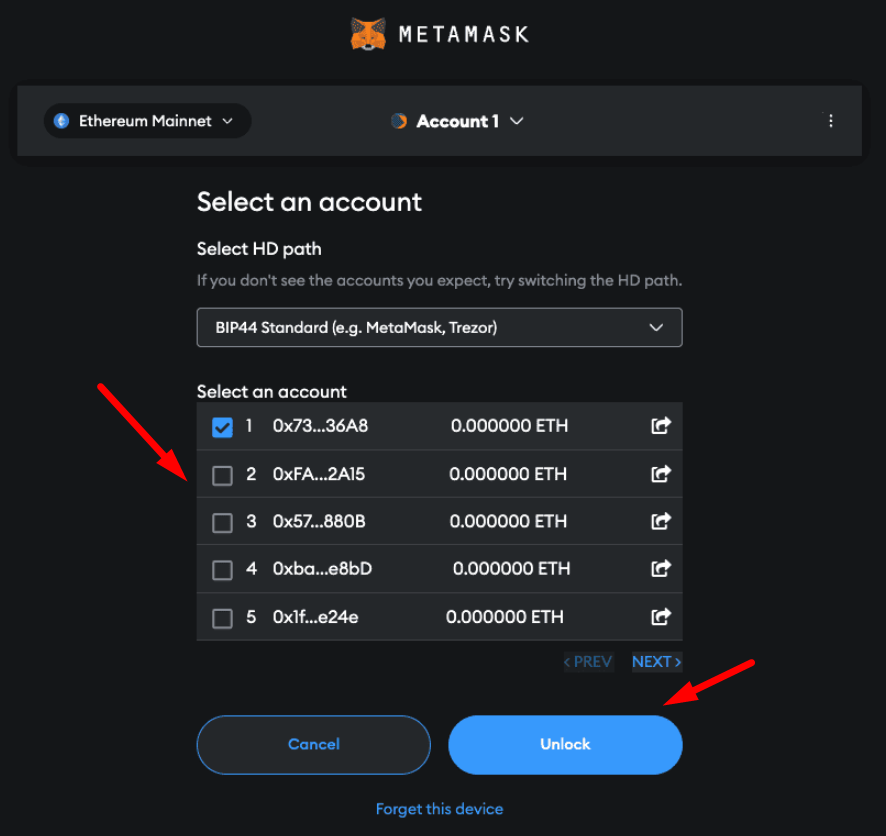Click the Account 1 avatar icon
Image resolution: width=886 pixels, height=836 pixels.
coord(399,121)
